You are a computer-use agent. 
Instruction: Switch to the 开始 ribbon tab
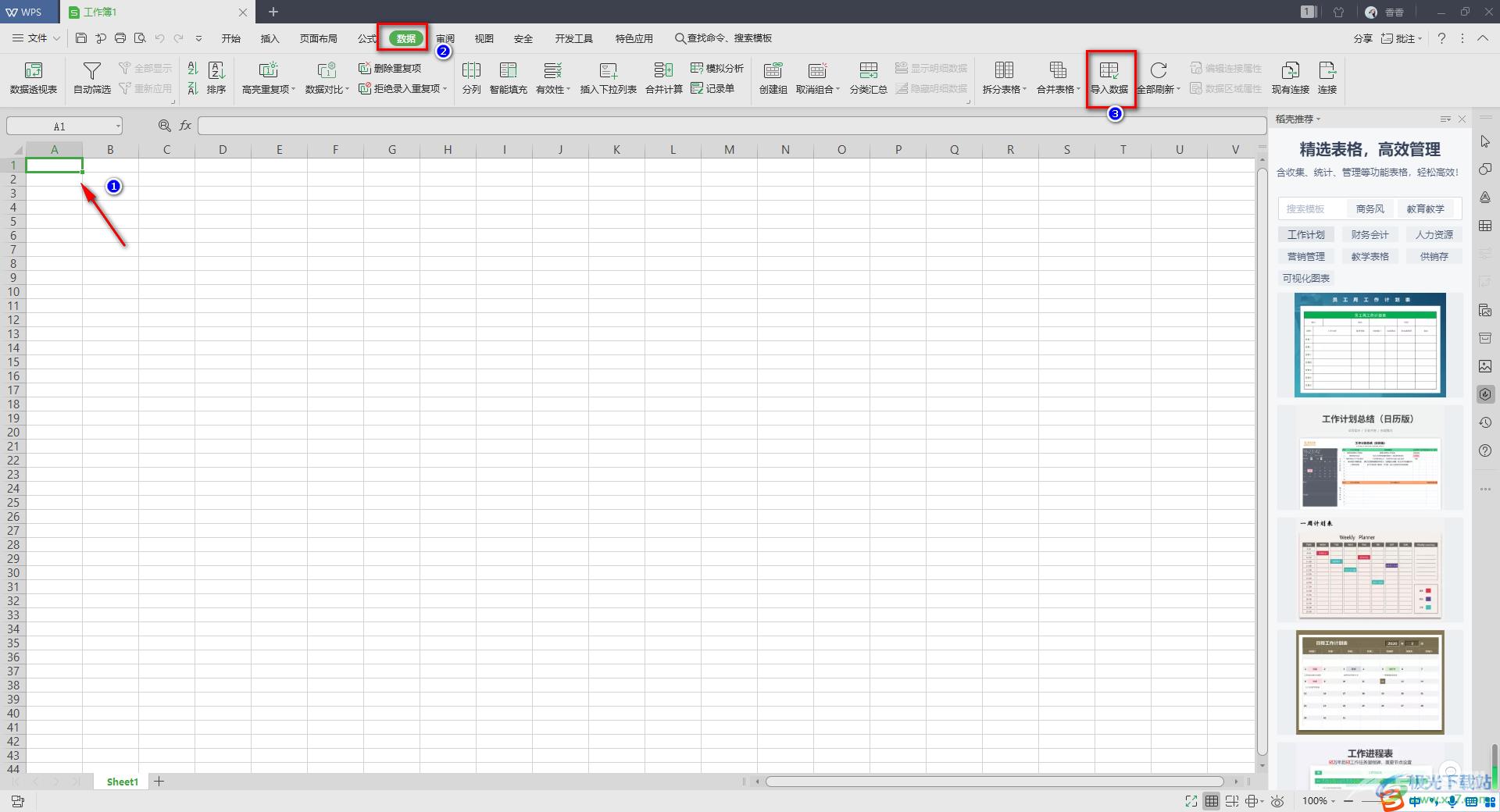[230, 38]
